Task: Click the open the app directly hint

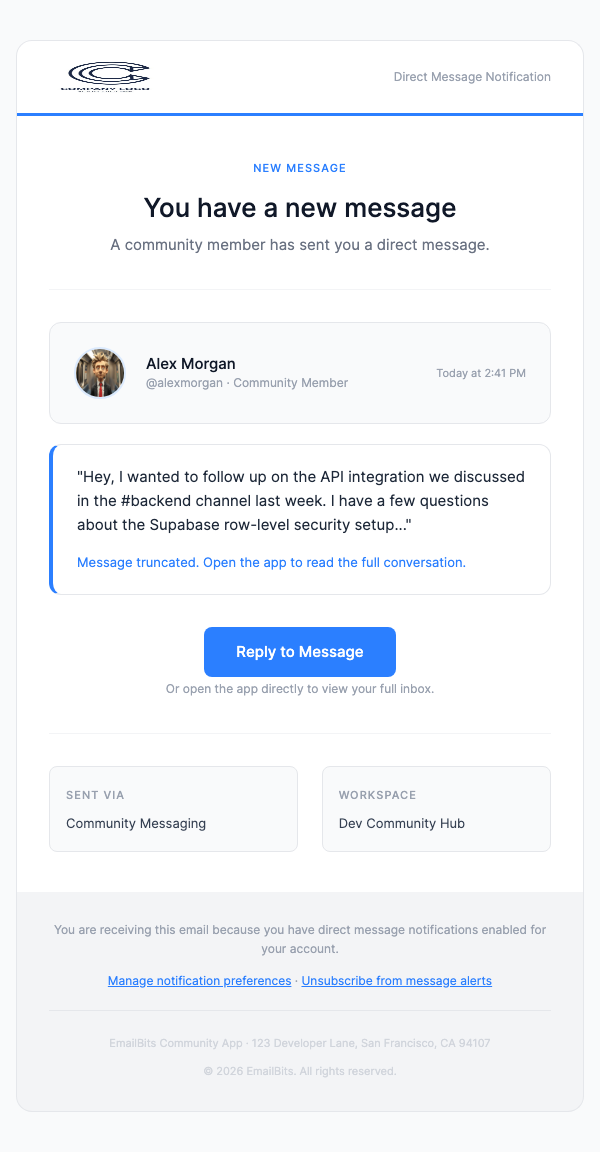Action: [x=300, y=689]
